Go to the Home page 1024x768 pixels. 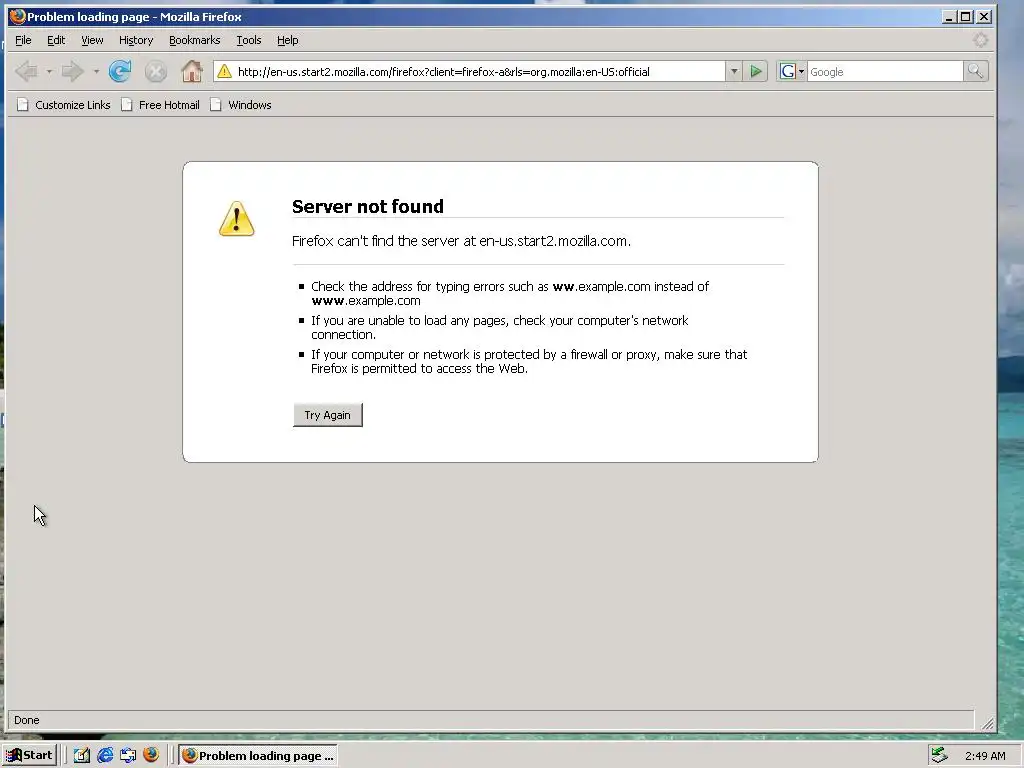(192, 71)
